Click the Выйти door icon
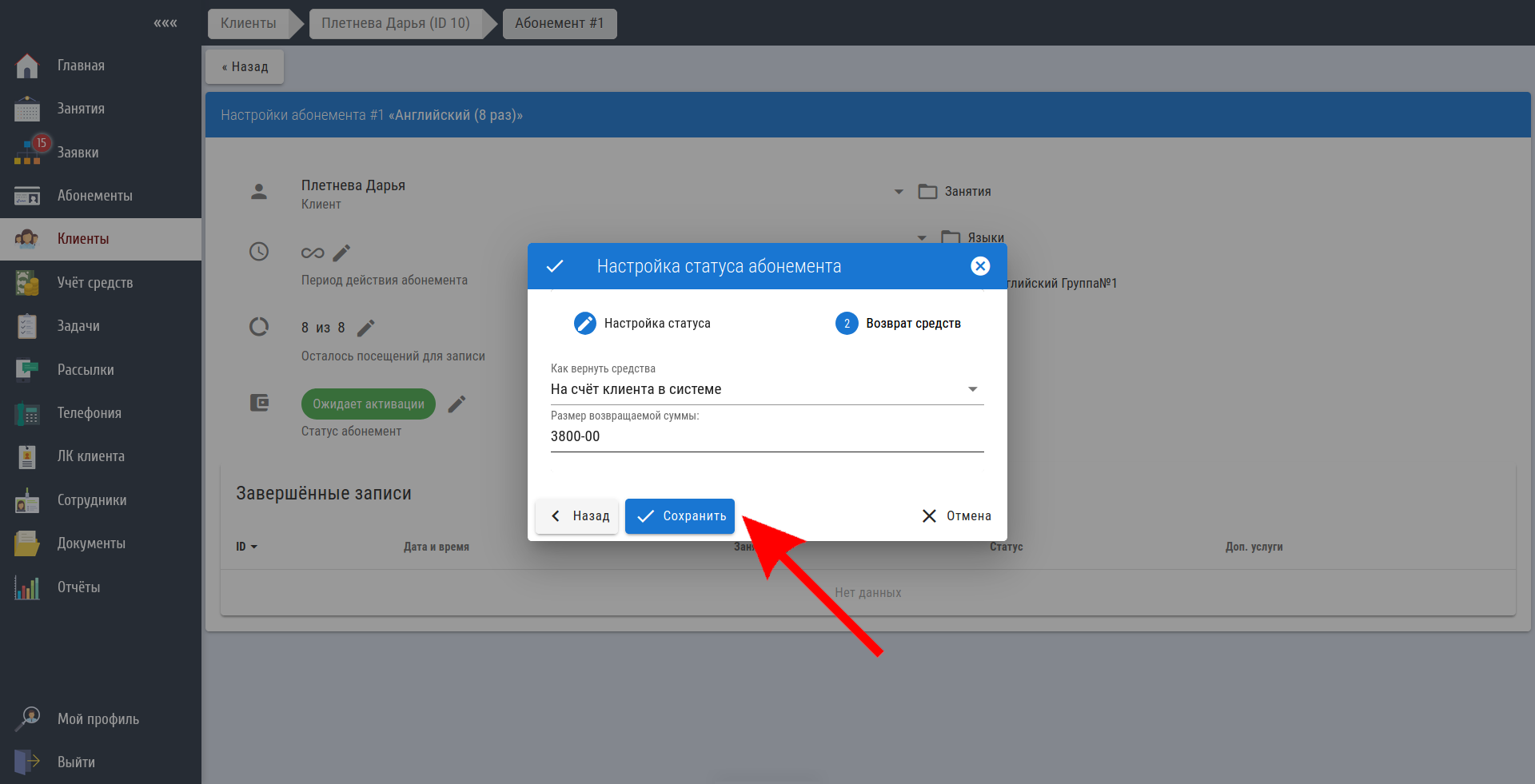This screenshot has height=784, width=1535. (27, 762)
